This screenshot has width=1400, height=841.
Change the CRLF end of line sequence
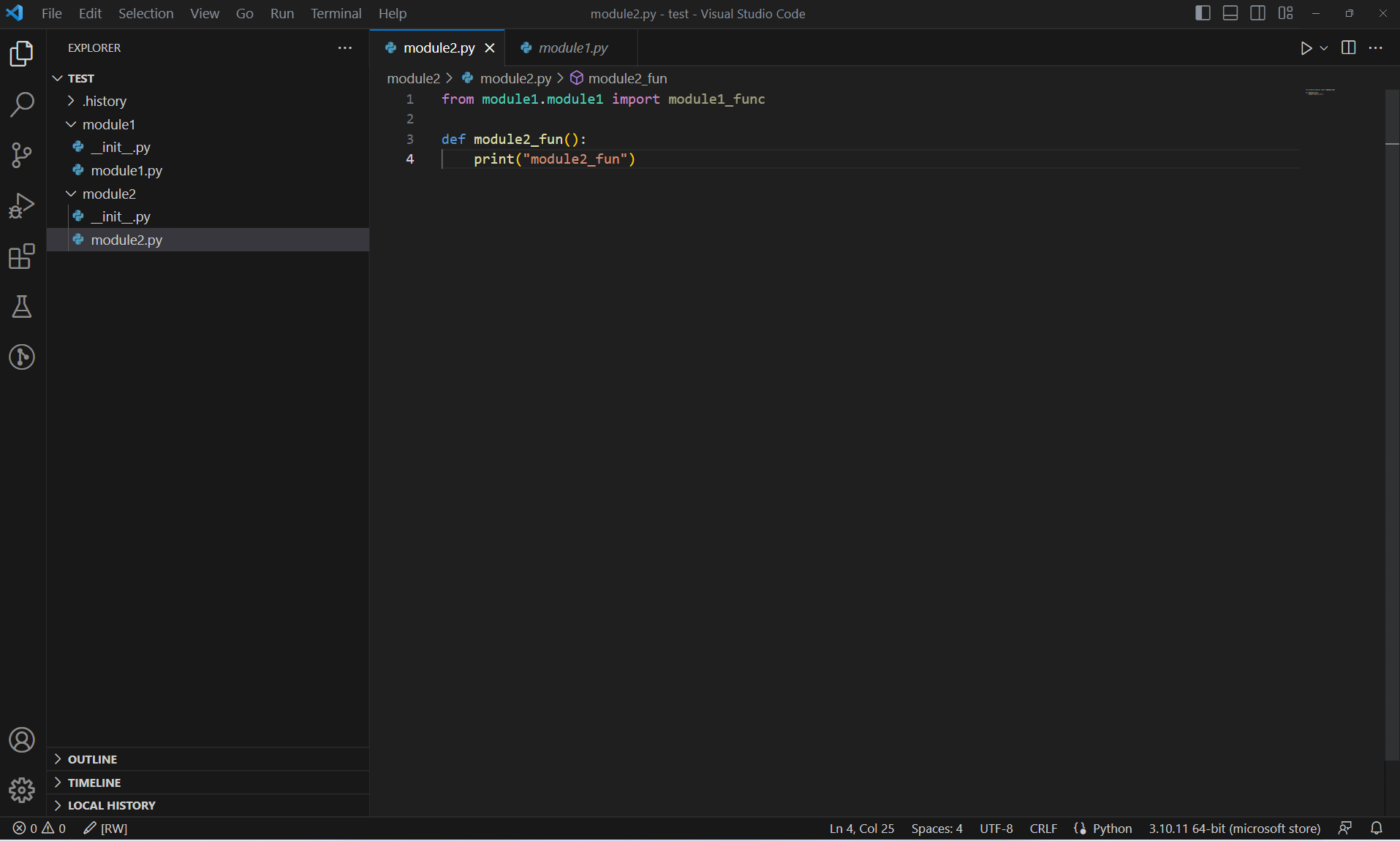click(1043, 829)
